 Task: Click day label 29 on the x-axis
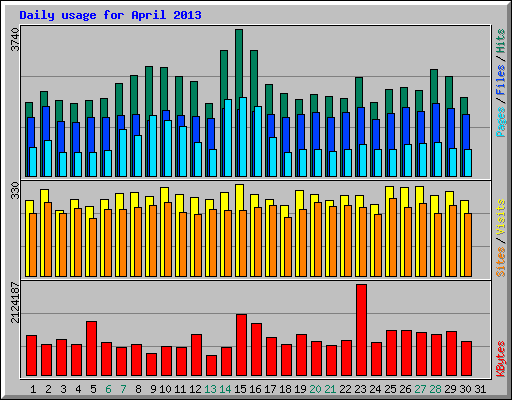[x=450, y=389]
